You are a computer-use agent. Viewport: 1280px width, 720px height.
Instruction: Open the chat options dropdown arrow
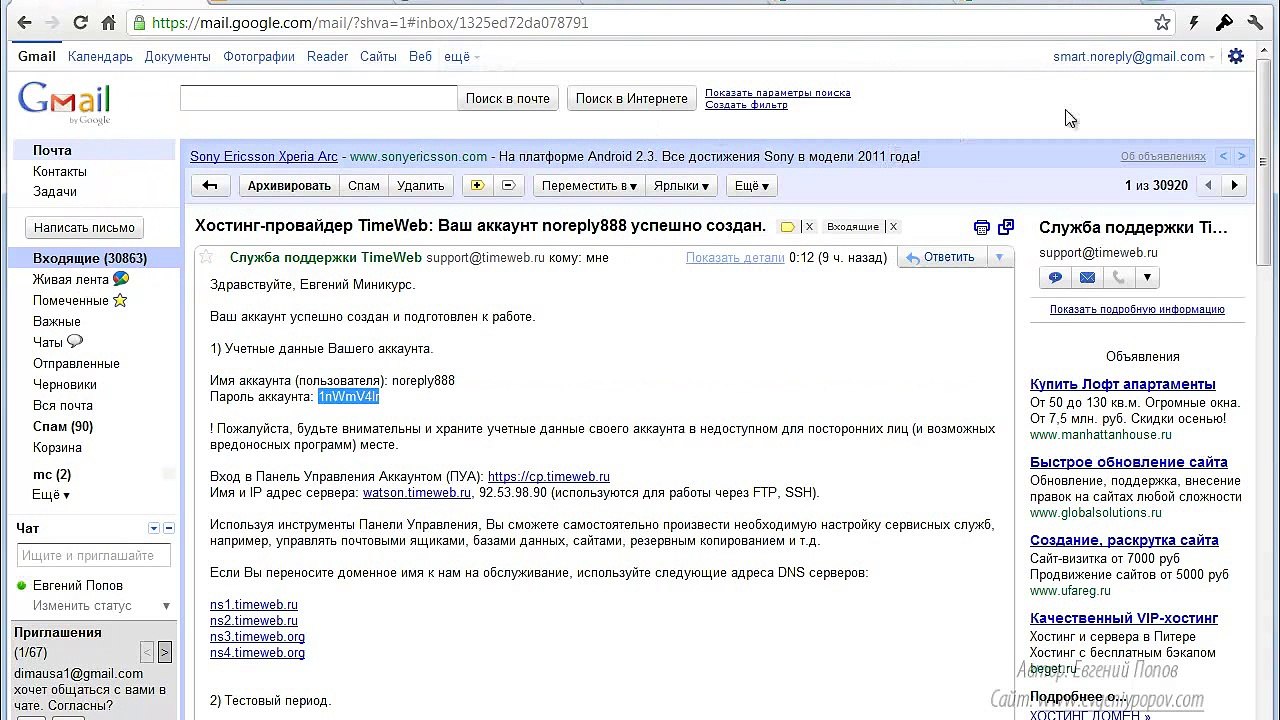(154, 528)
